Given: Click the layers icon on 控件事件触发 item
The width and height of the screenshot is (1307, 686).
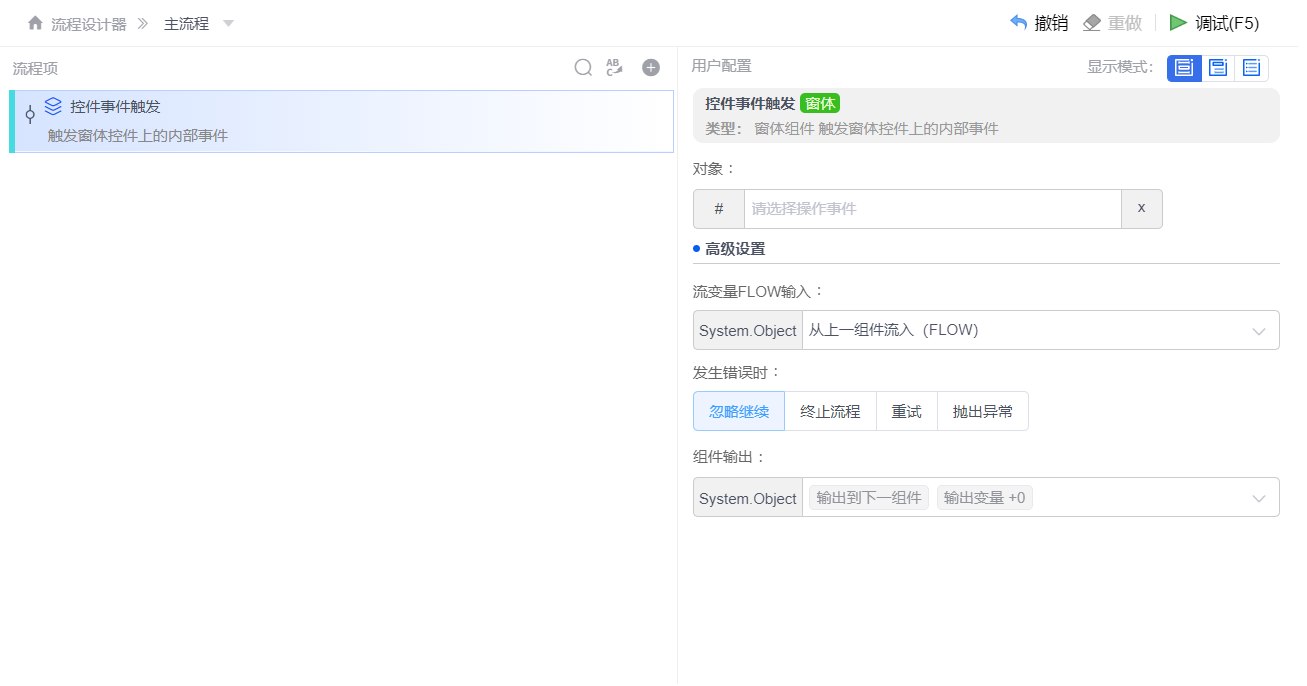Looking at the screenshot, I should click(x=53, y=106).
